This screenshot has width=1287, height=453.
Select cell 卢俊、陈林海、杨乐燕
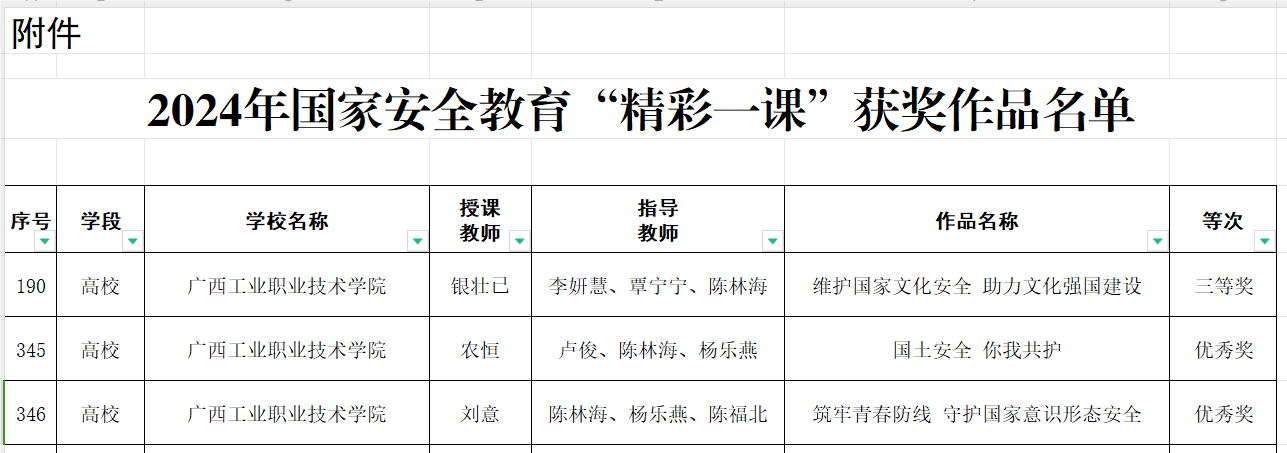658,350
